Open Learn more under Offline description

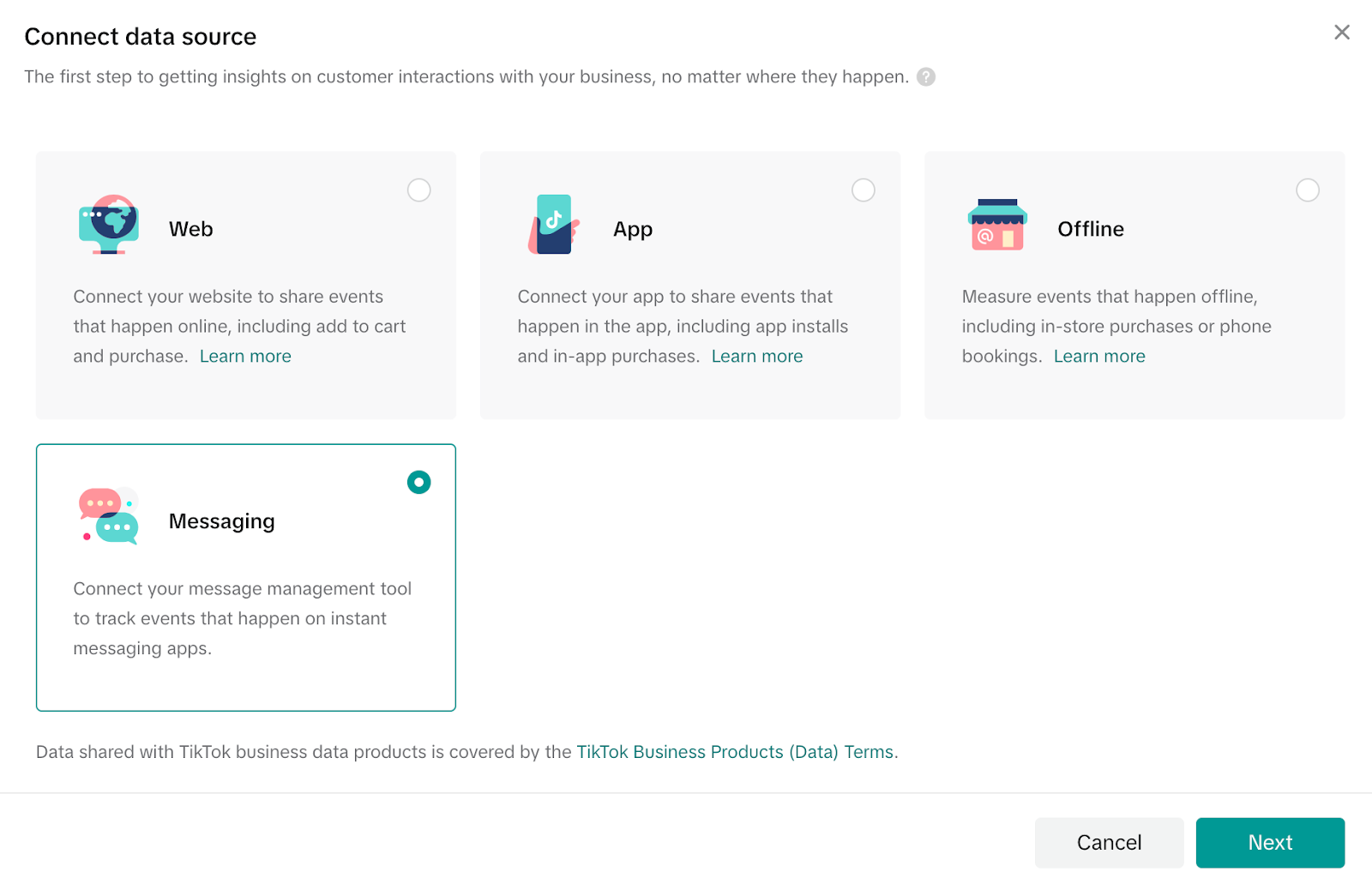[1099, 357]
